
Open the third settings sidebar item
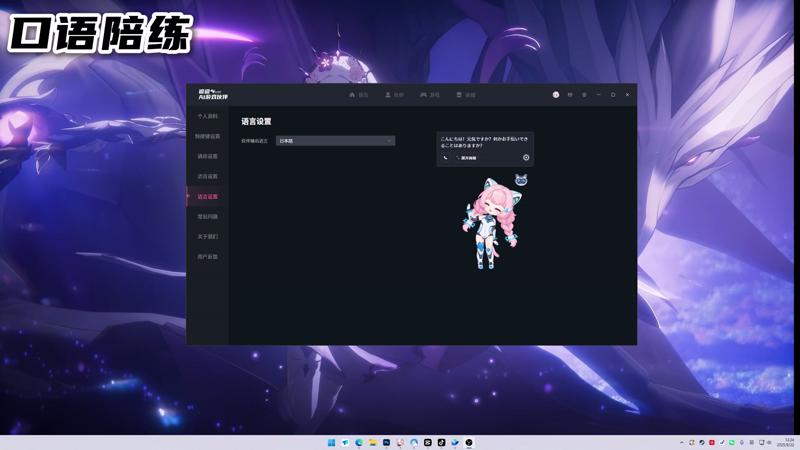tap(208, 156)
